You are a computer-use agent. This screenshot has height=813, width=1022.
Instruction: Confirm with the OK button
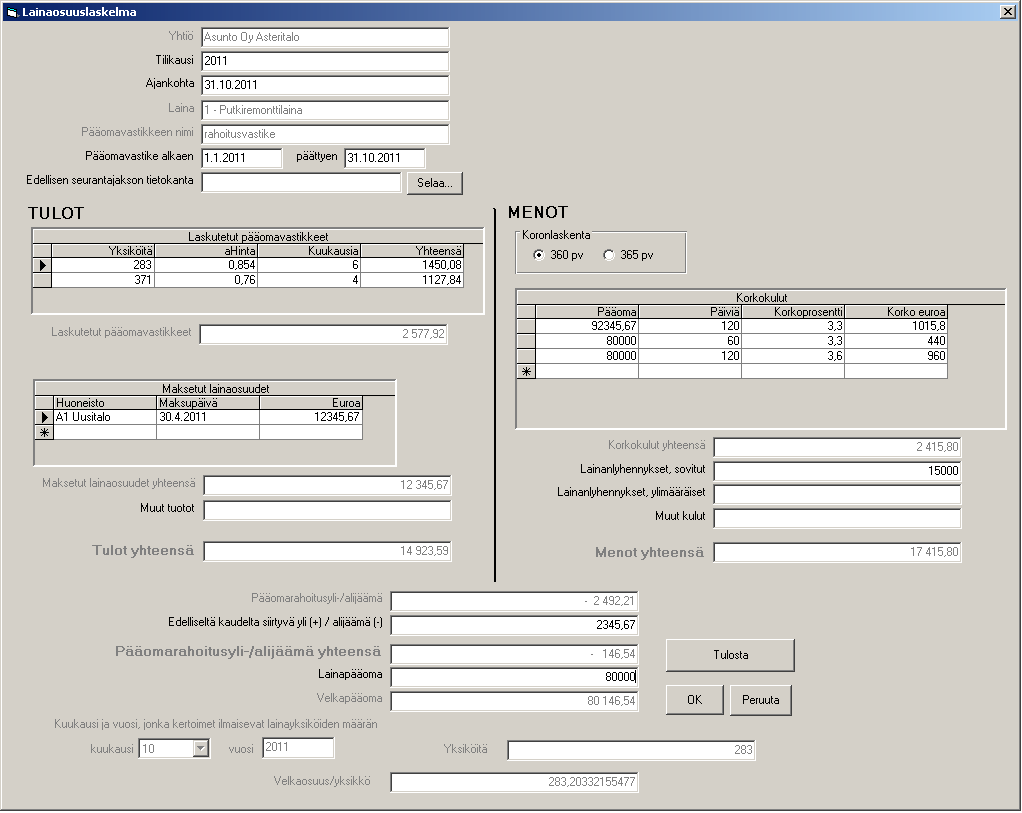[695, 700]
